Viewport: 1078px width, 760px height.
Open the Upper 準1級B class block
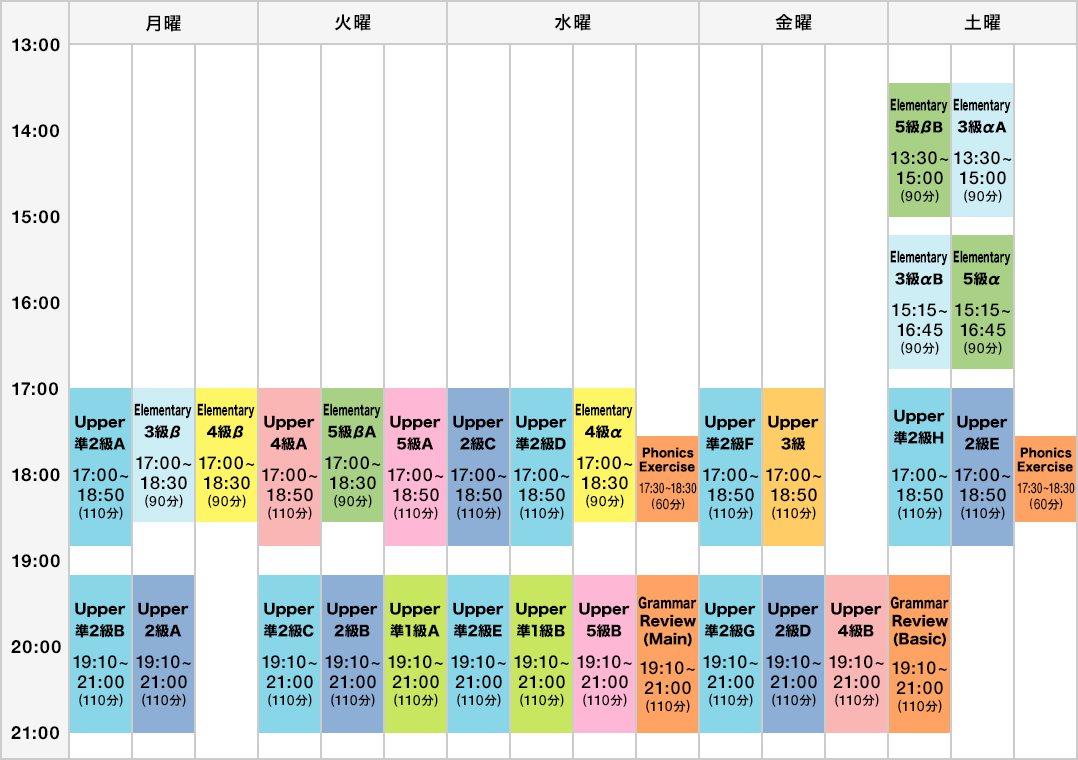(541, 654)
